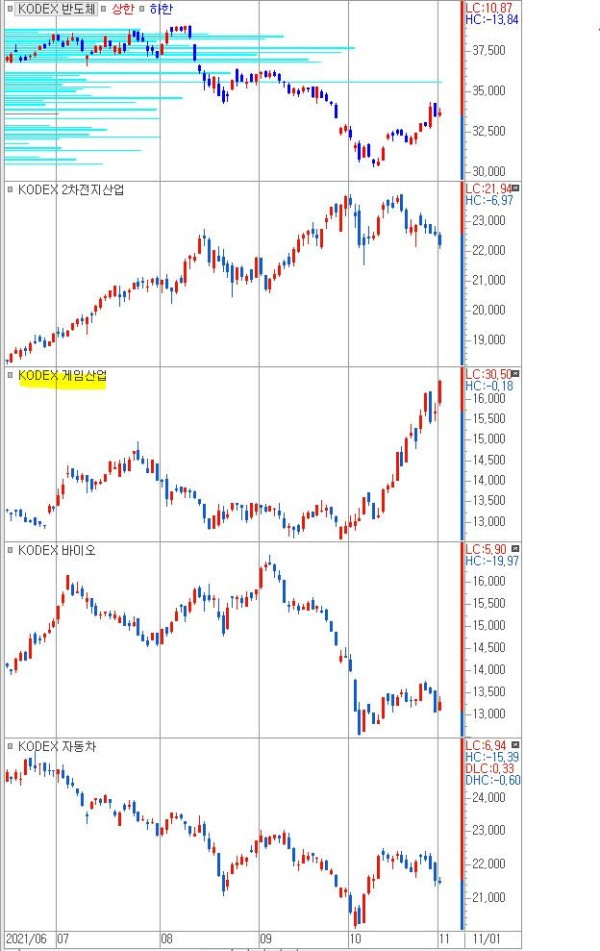This screenshot has width=600, height=951.
Task: Click the red-blue range bar beside 반도체 chart
Action: (464, 91)
